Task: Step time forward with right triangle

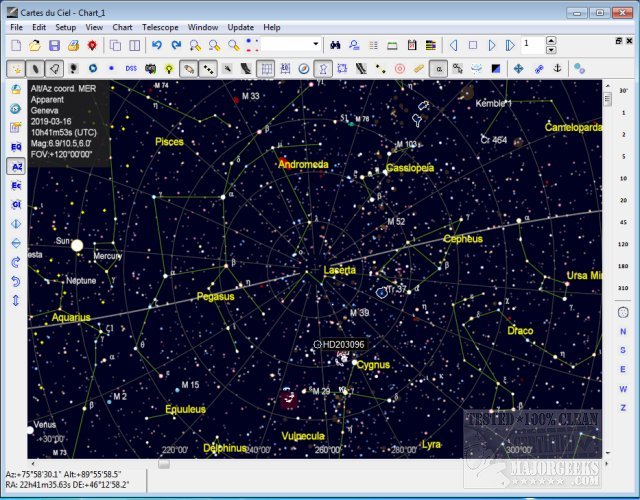Action: 492,45
